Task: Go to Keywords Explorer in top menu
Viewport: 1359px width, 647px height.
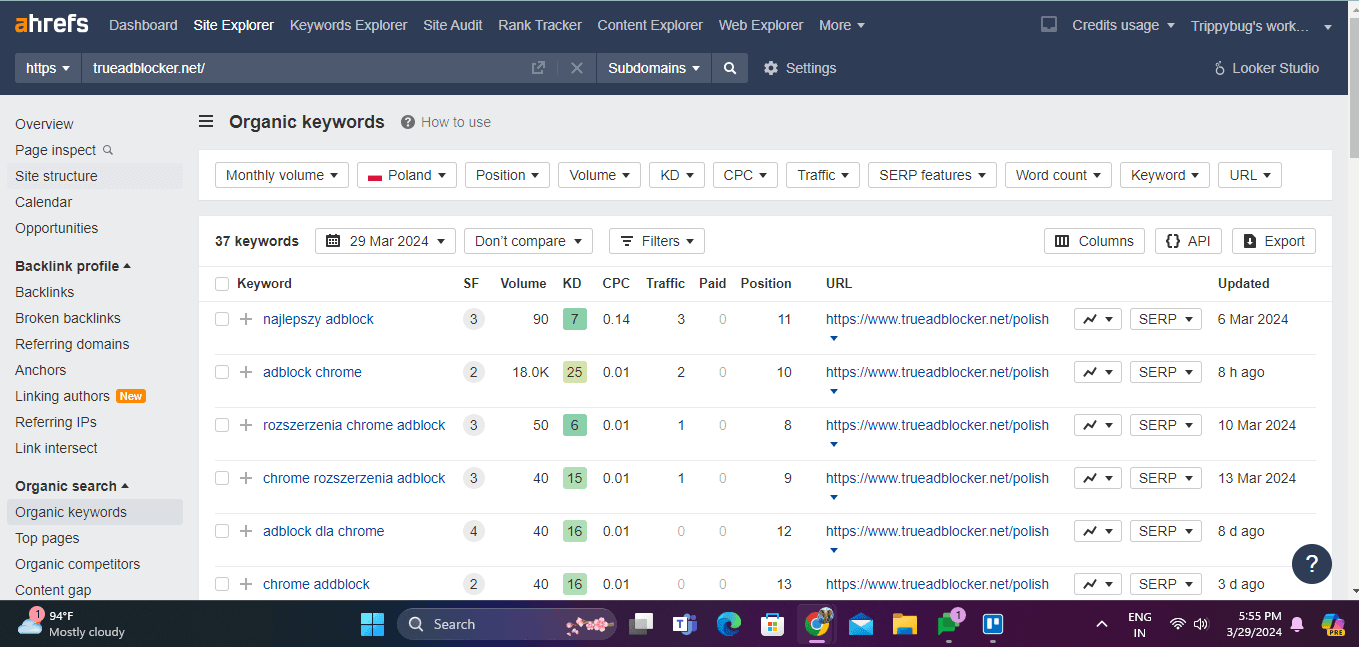Action: click(348, 25)
